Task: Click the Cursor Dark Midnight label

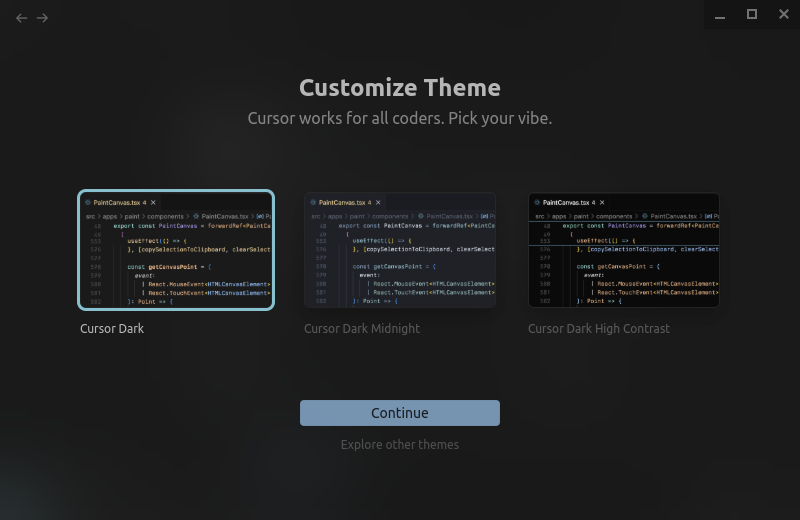Action: [362, 329]
